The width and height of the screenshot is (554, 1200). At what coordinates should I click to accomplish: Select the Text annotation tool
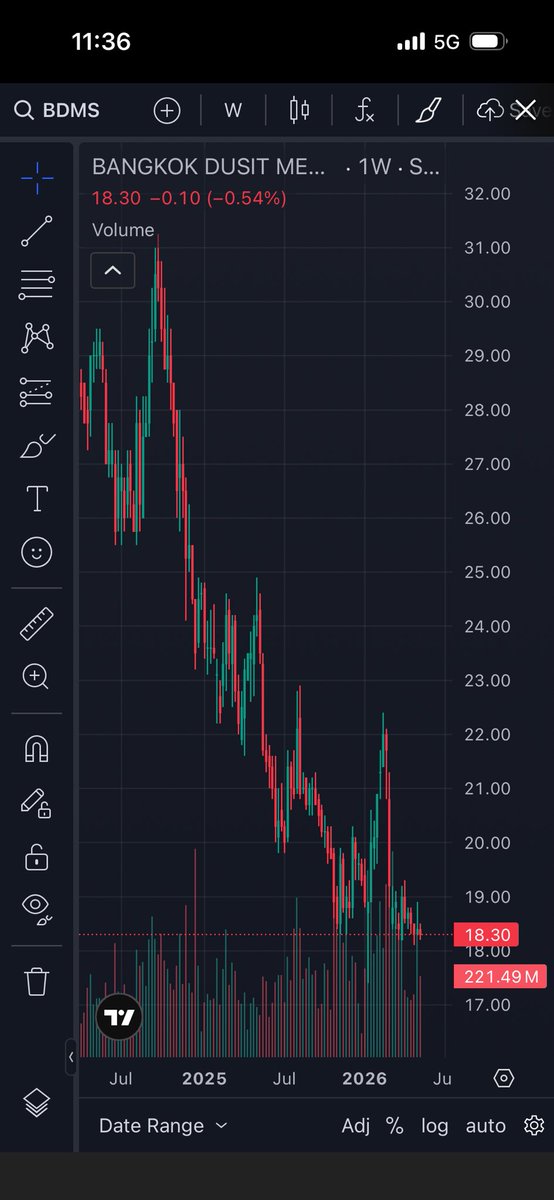[37, 498]
